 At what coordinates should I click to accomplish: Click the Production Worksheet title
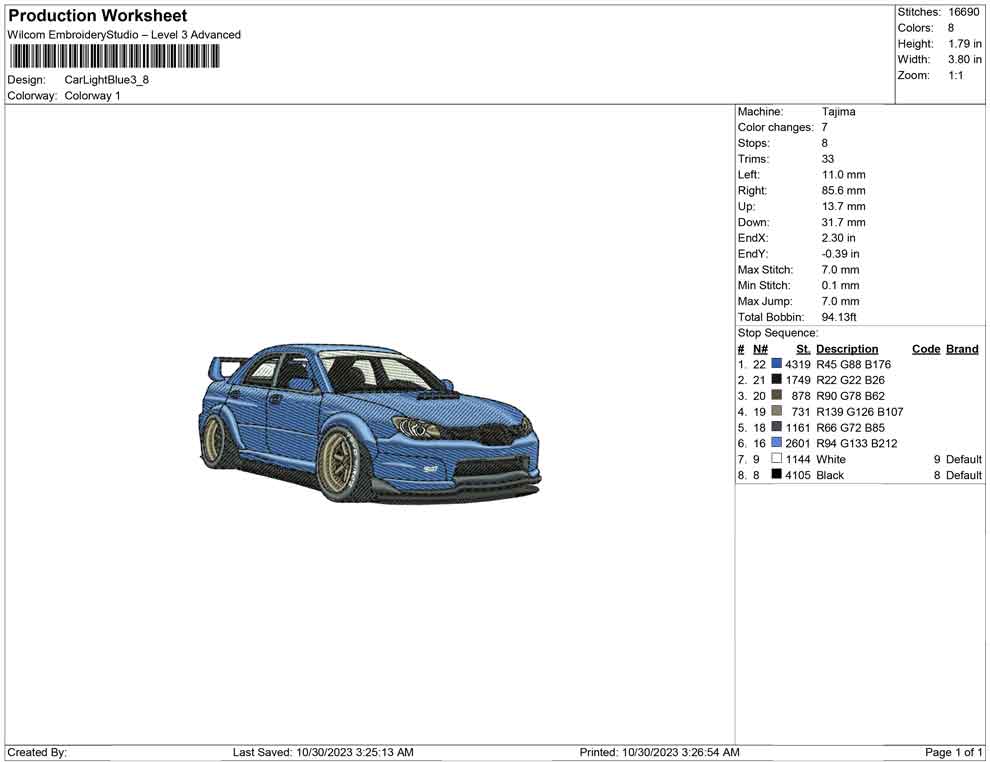pyautogui.click(x=97, y=16)
